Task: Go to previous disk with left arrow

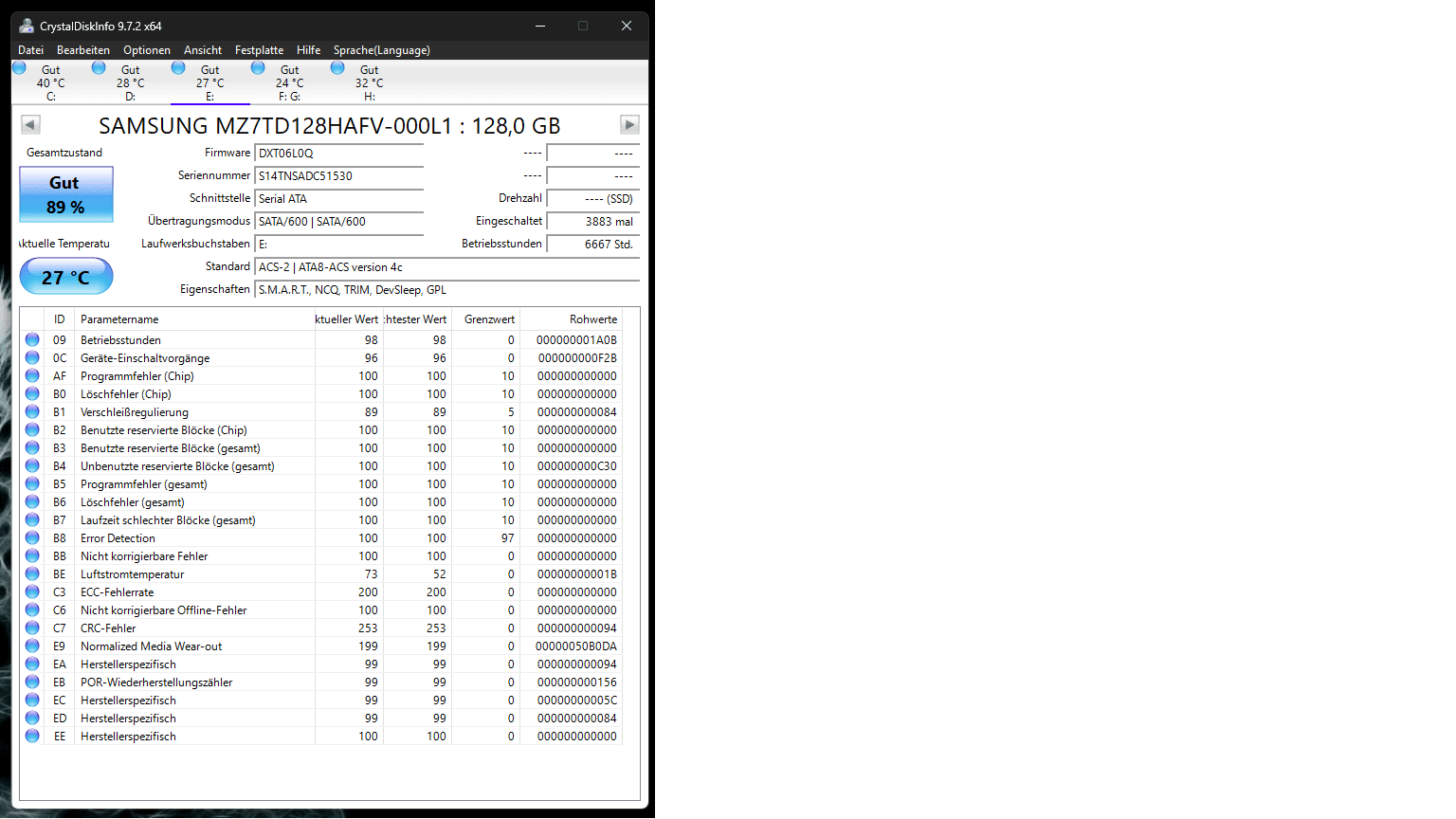Action: pos(30,124)
